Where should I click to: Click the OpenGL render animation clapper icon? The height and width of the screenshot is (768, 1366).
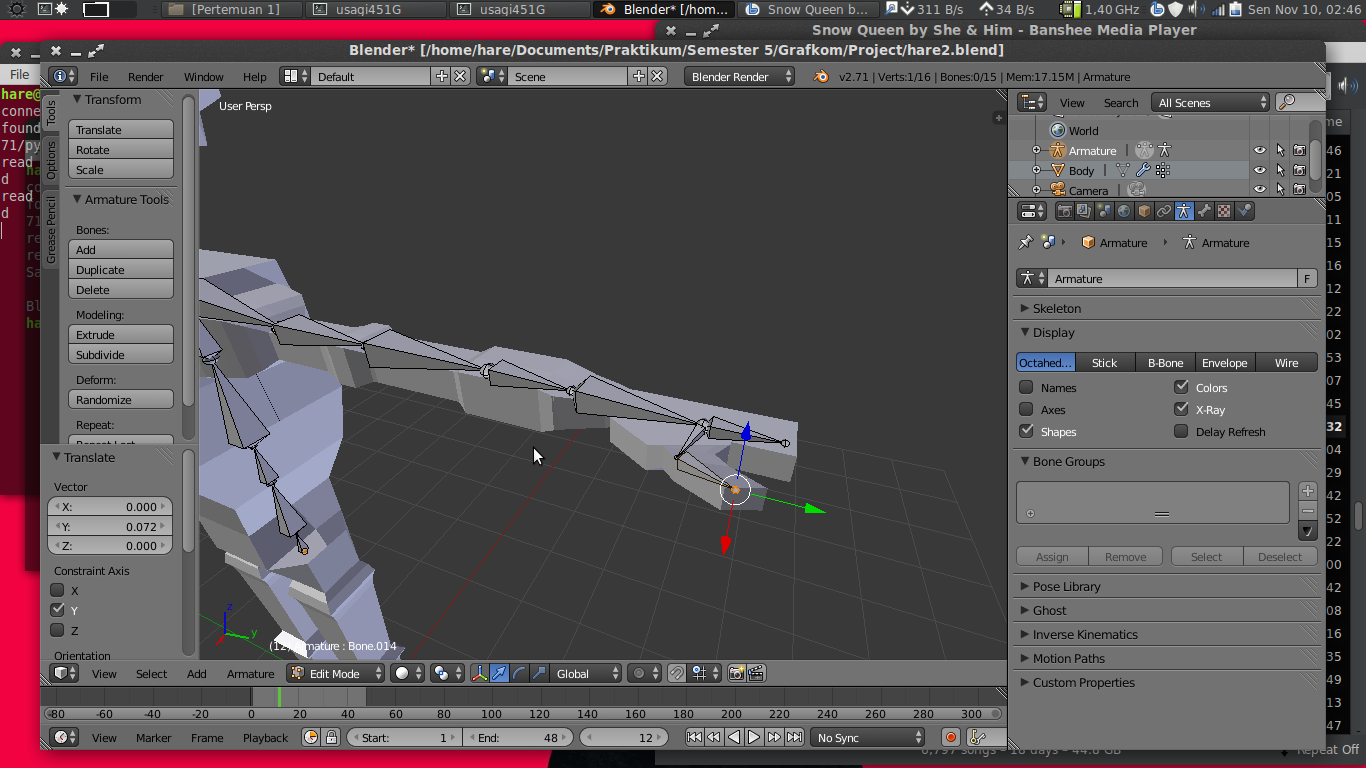pos(757,673)
